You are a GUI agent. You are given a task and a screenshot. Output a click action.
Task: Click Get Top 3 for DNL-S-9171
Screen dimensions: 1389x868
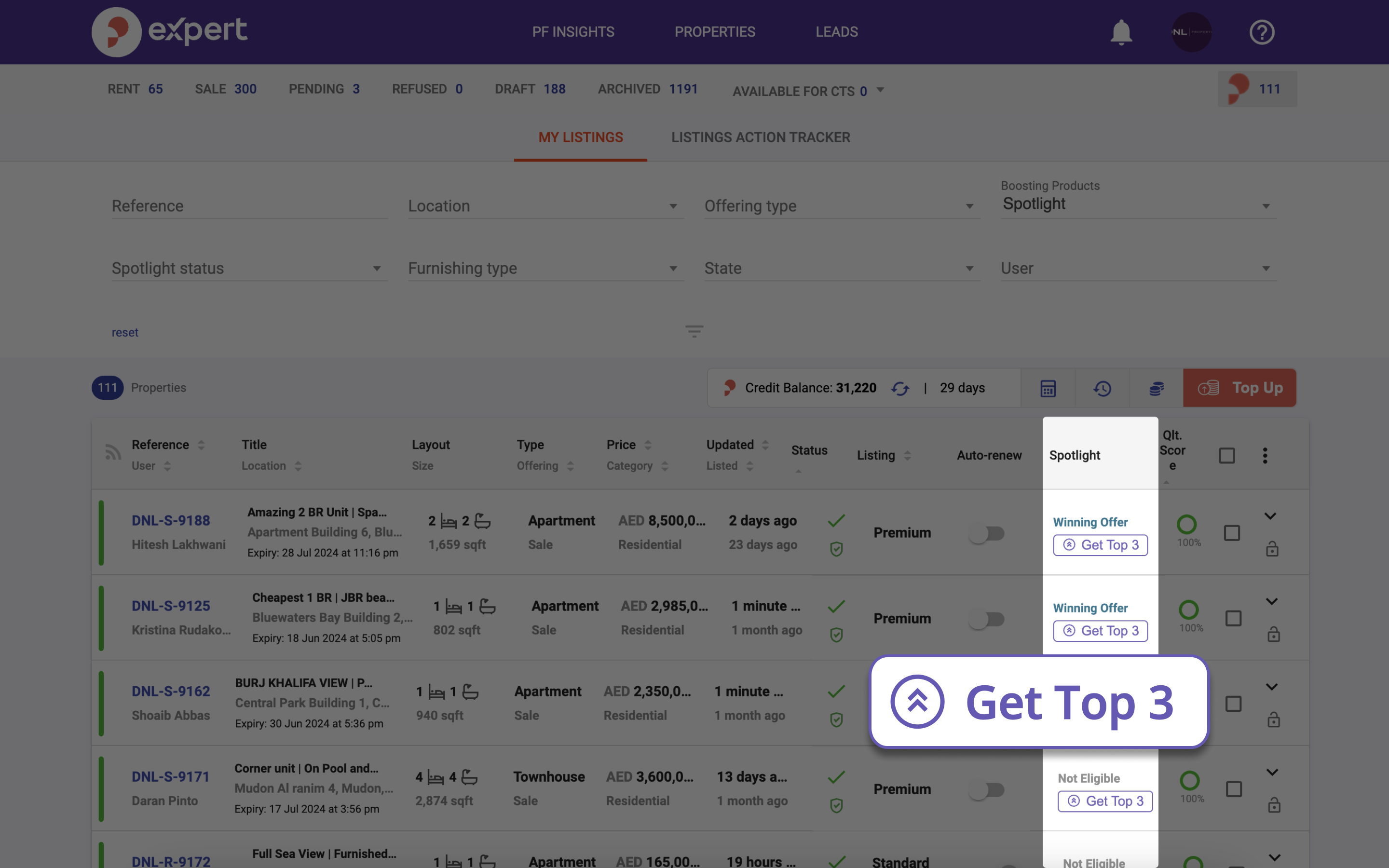pos(1104,801)
